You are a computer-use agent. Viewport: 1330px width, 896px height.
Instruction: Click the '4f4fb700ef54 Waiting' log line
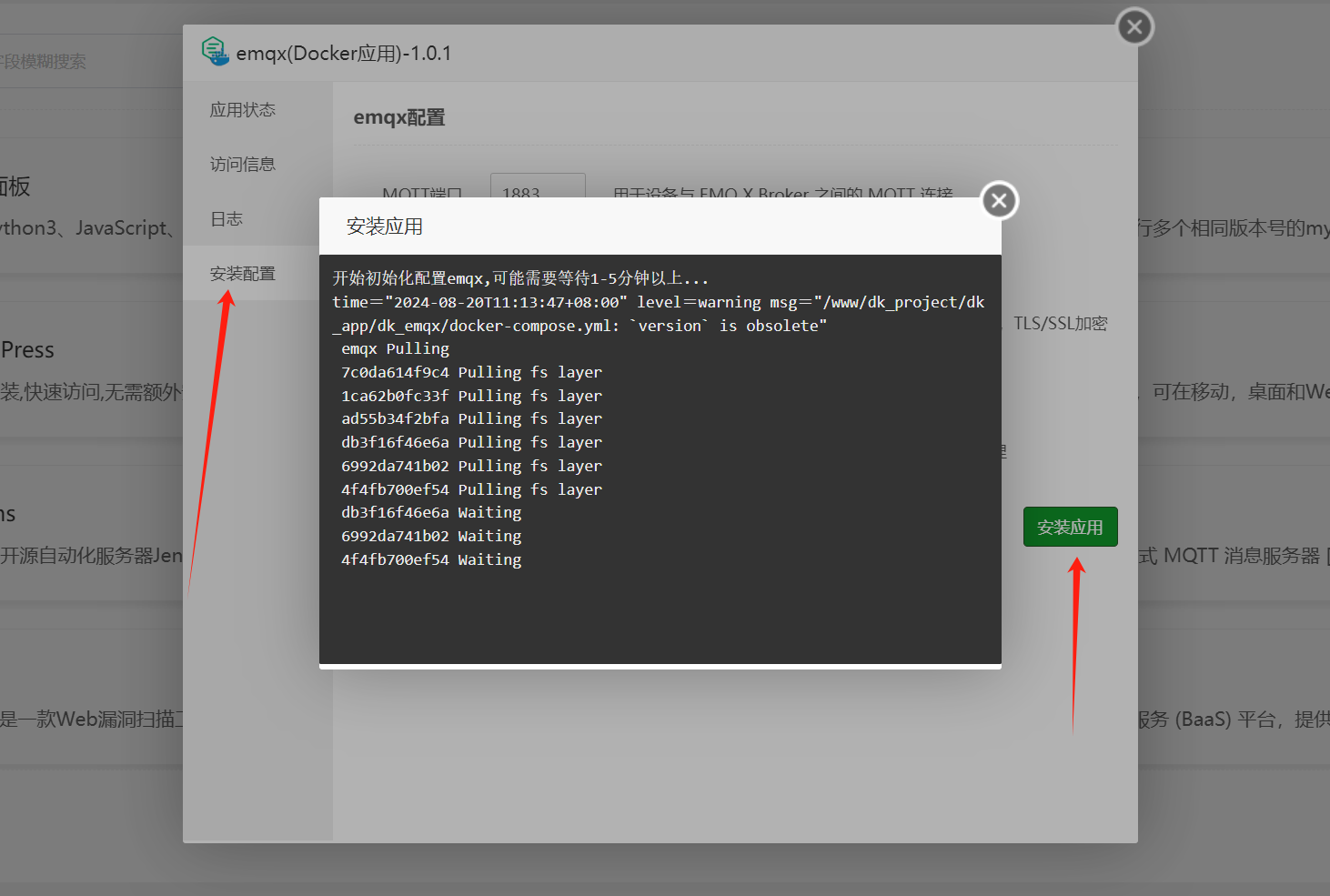tap(431, 560)
